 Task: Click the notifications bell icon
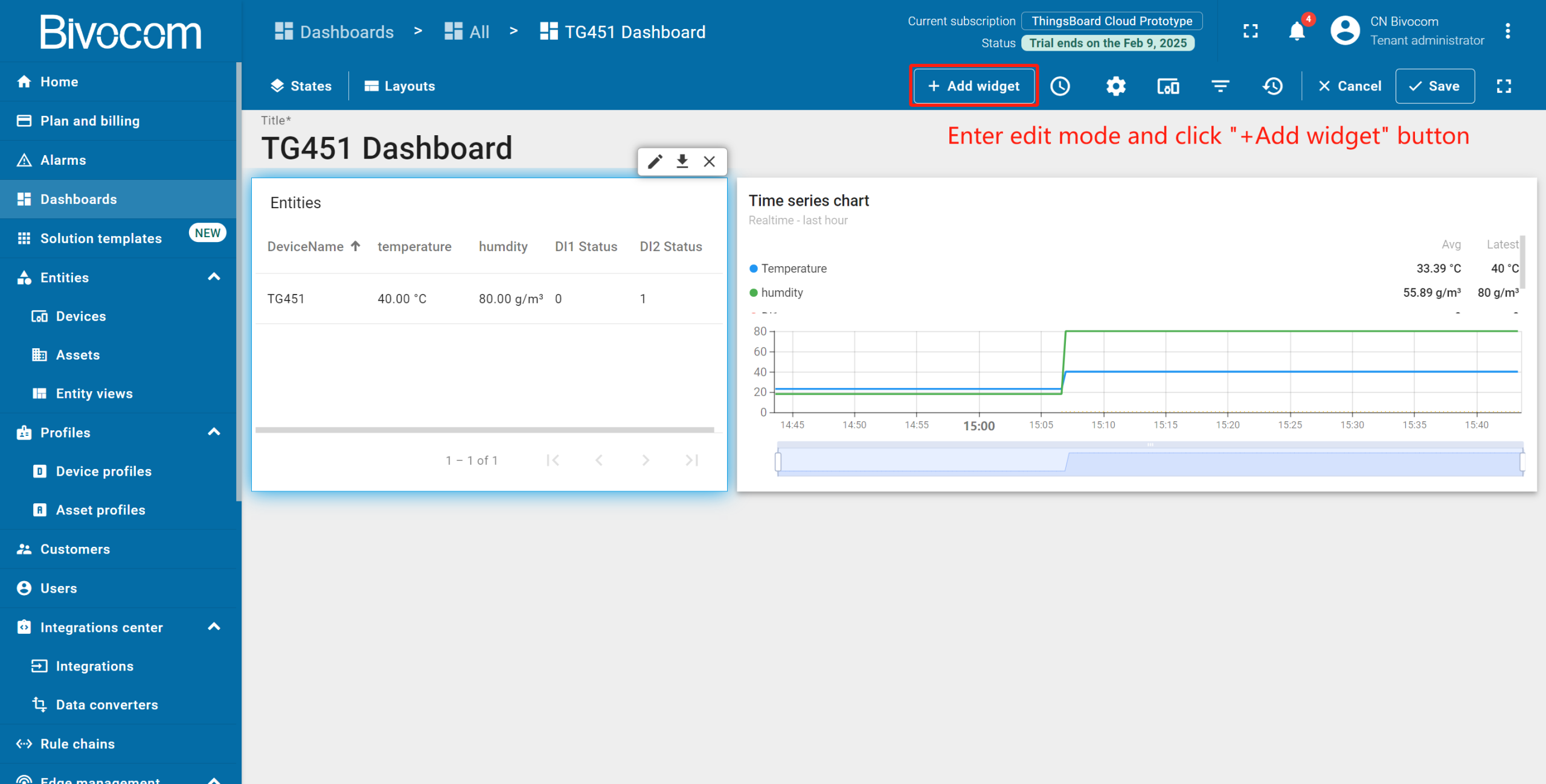pos(1296,31)
